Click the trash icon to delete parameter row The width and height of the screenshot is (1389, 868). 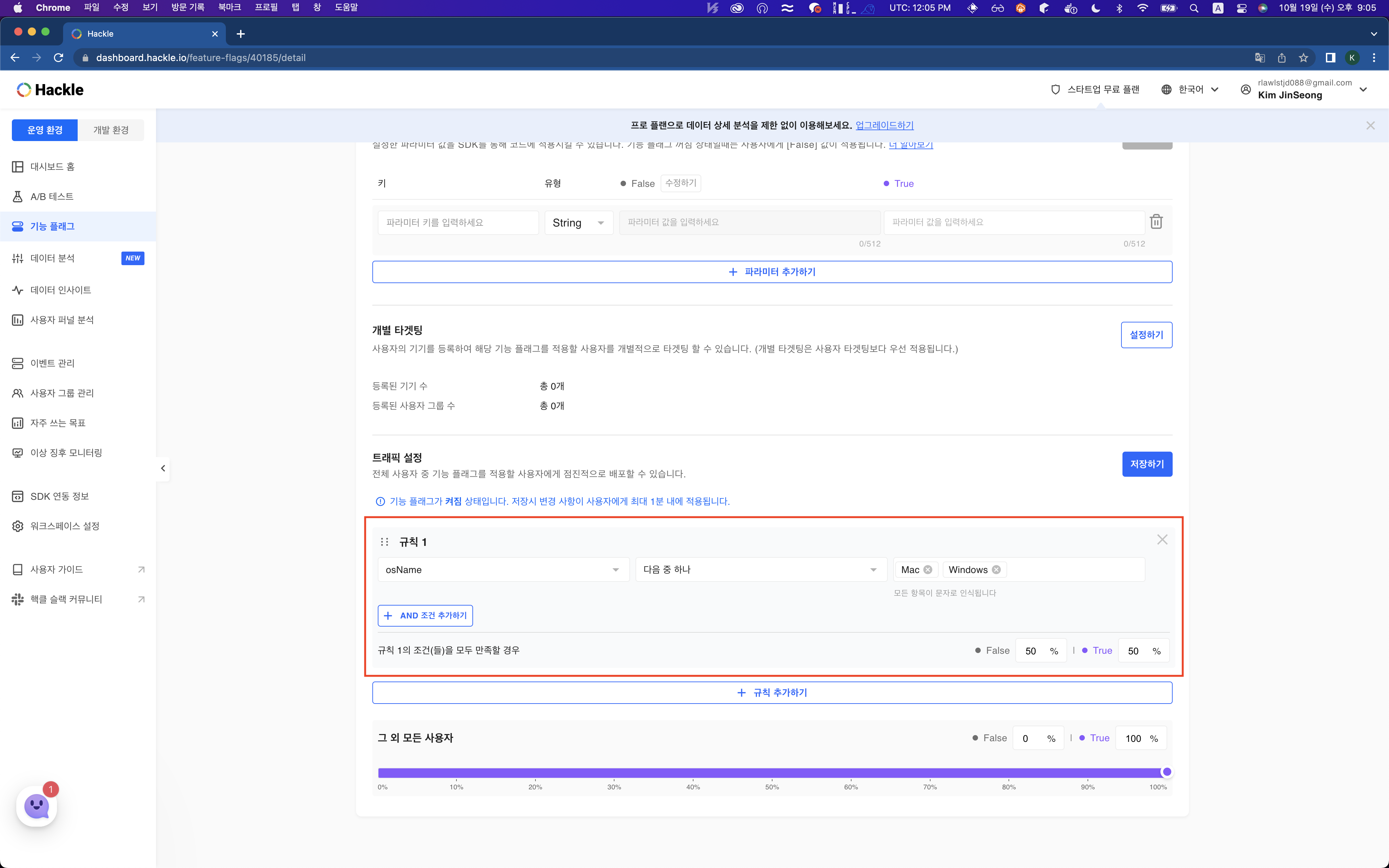(x=1156, y=222)
